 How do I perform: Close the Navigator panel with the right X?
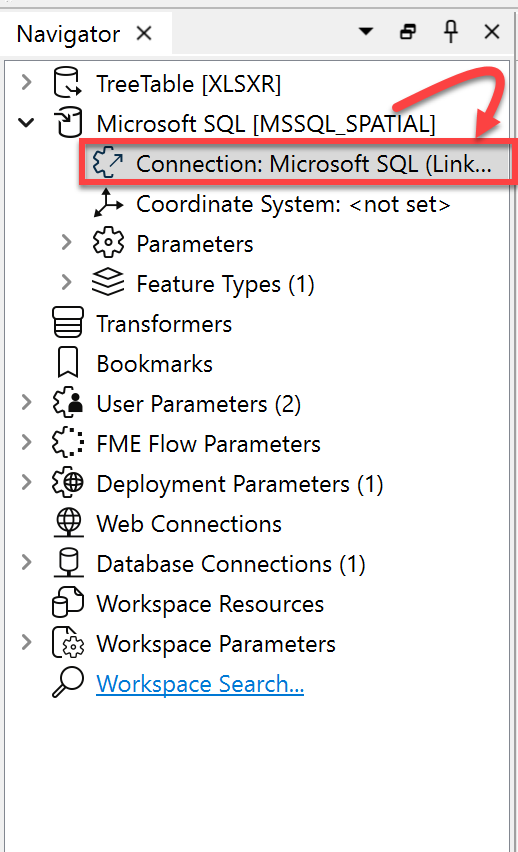491,32
